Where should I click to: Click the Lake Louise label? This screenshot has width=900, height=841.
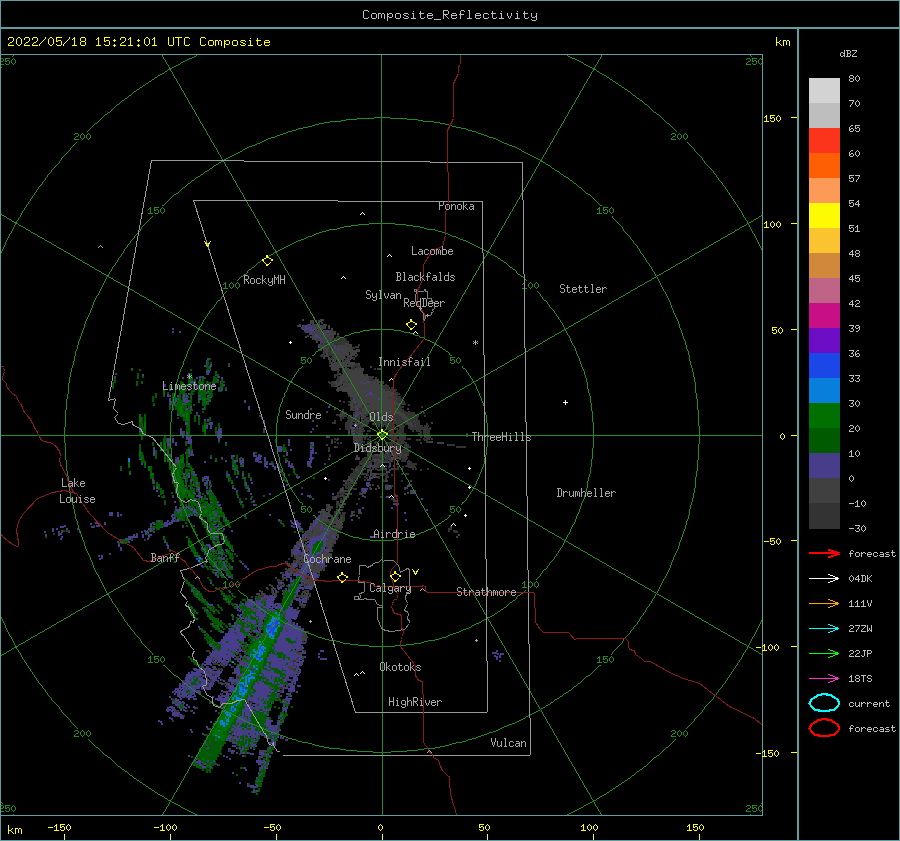77,491
